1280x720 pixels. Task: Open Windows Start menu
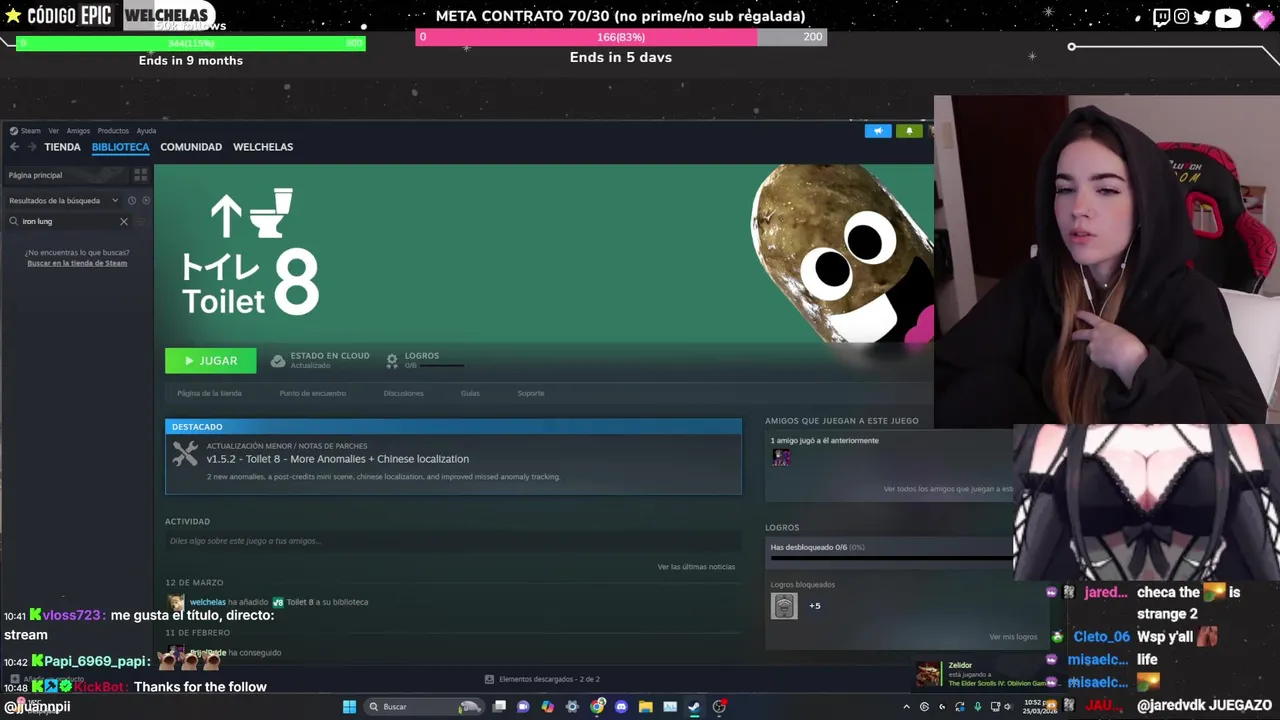coord(349,707)
